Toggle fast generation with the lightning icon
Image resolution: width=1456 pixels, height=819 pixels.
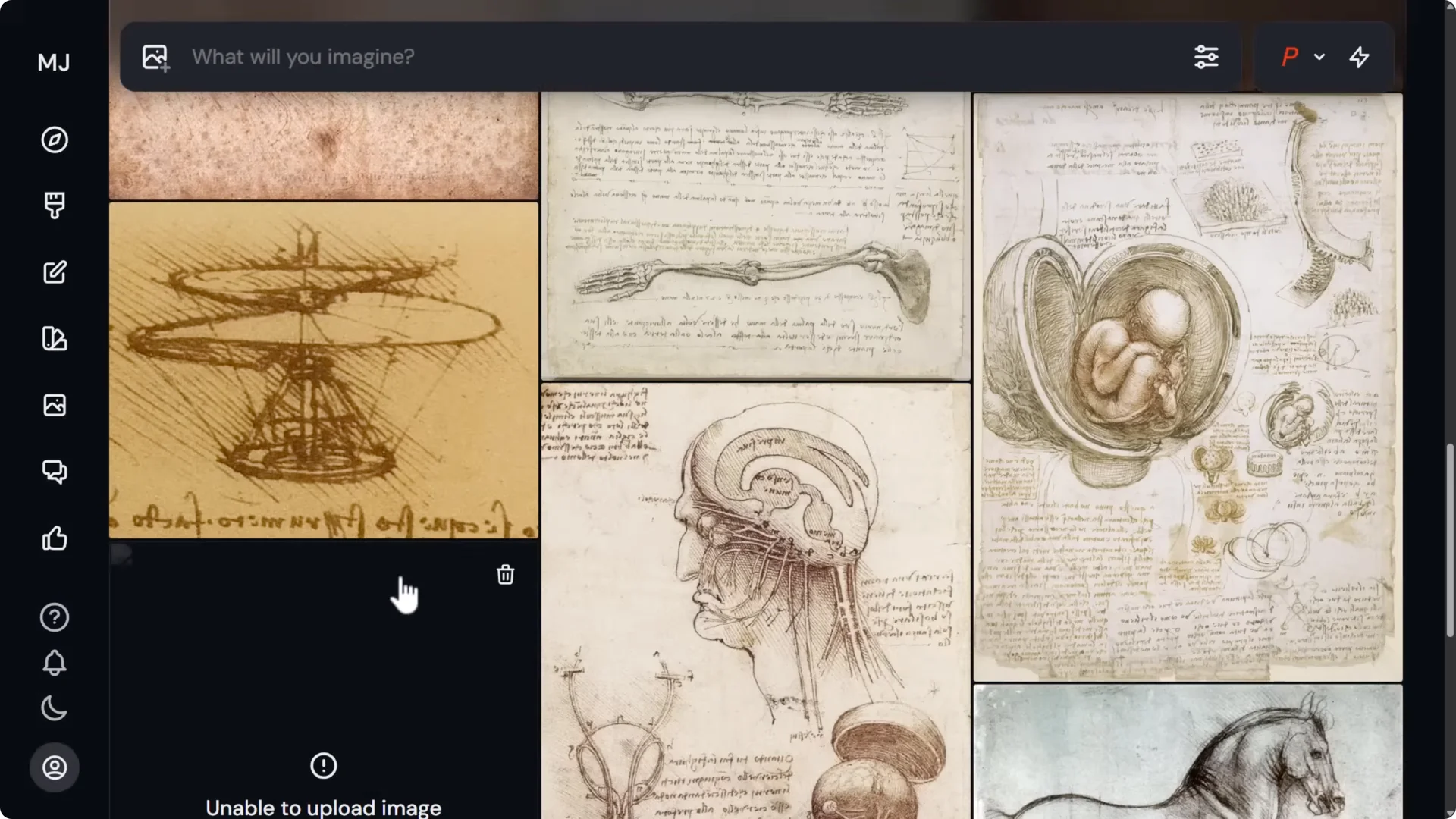[1359, 57]
